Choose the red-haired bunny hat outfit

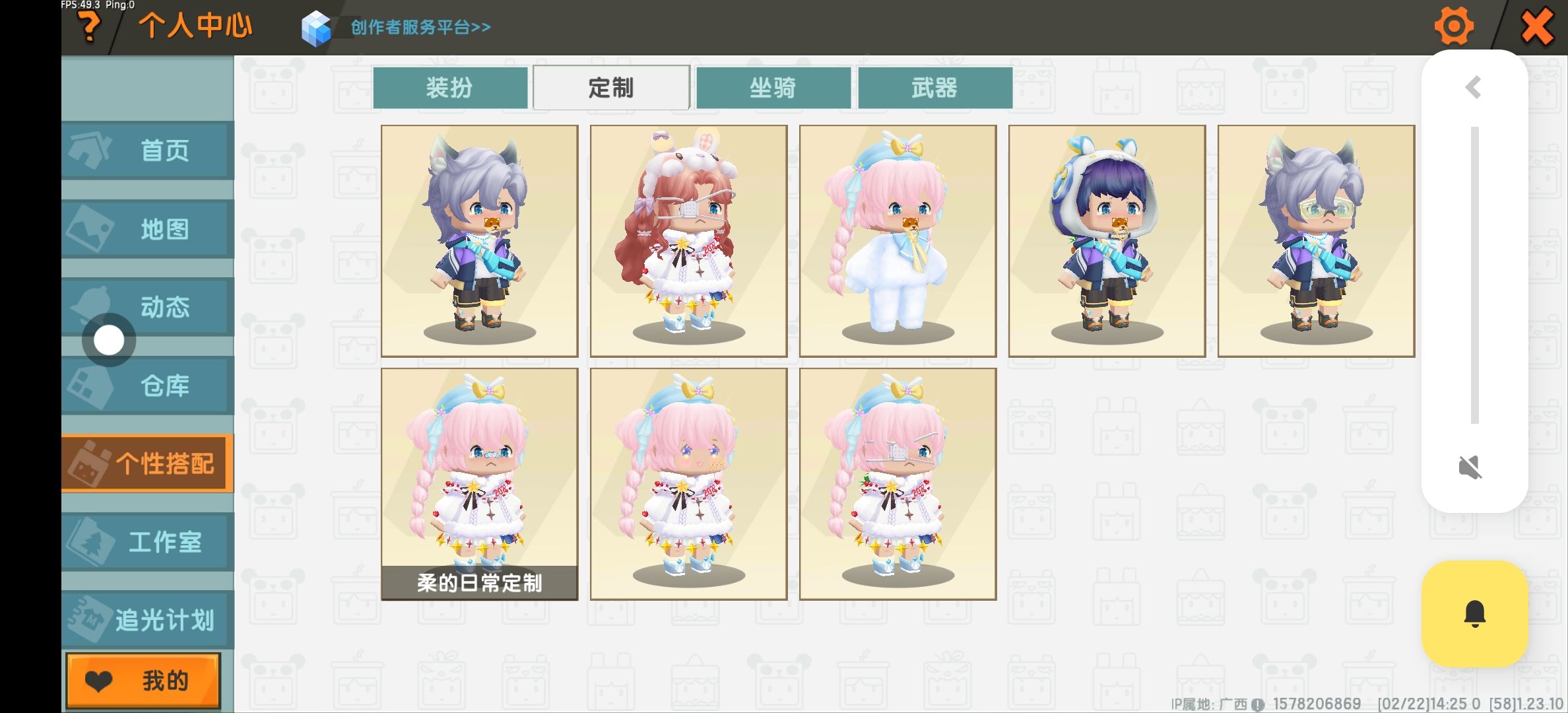pyautogui.click(x=688, y=241)
